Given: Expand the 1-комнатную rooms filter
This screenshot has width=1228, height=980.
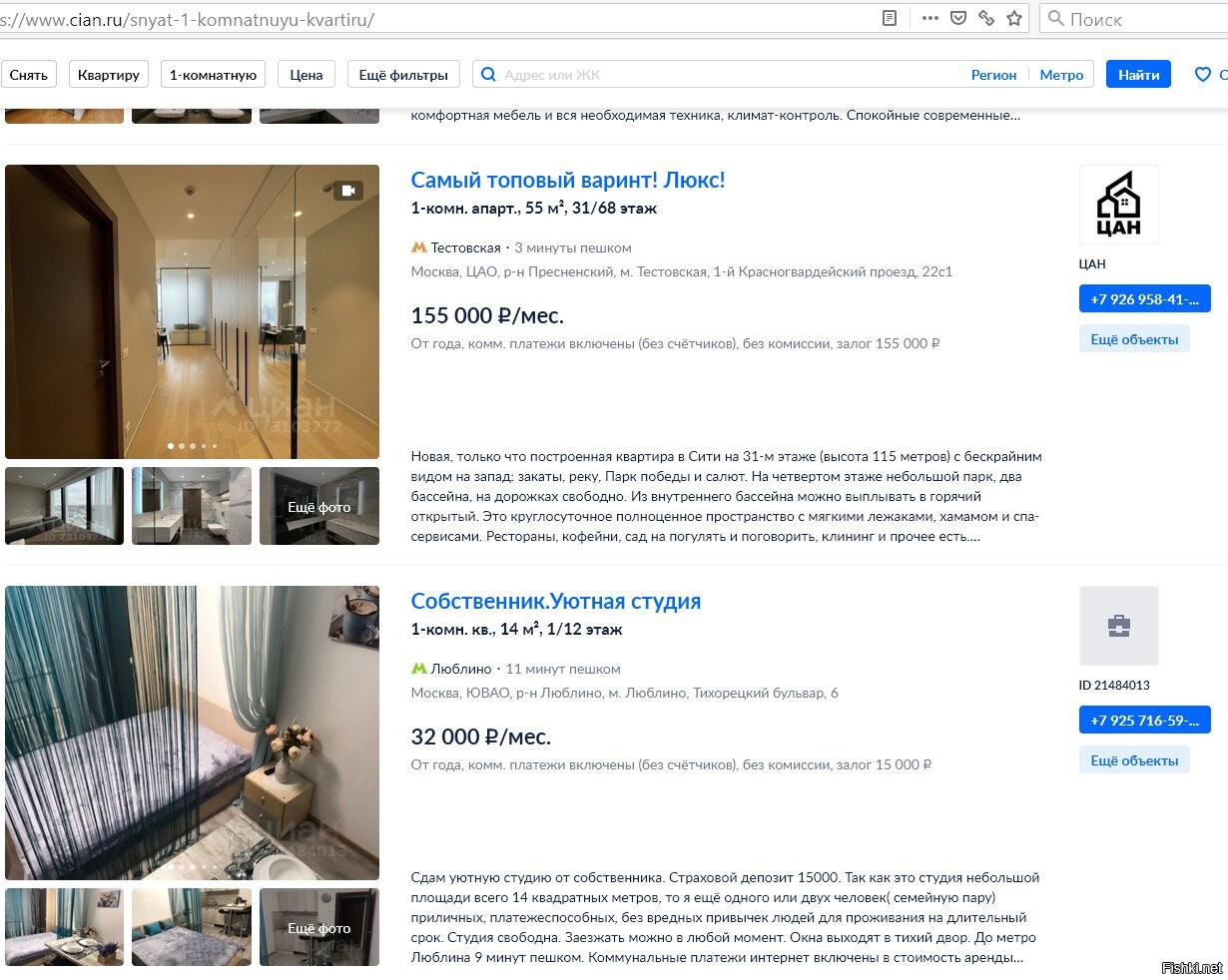Looking at the screenshot, I should click(213, 75).
